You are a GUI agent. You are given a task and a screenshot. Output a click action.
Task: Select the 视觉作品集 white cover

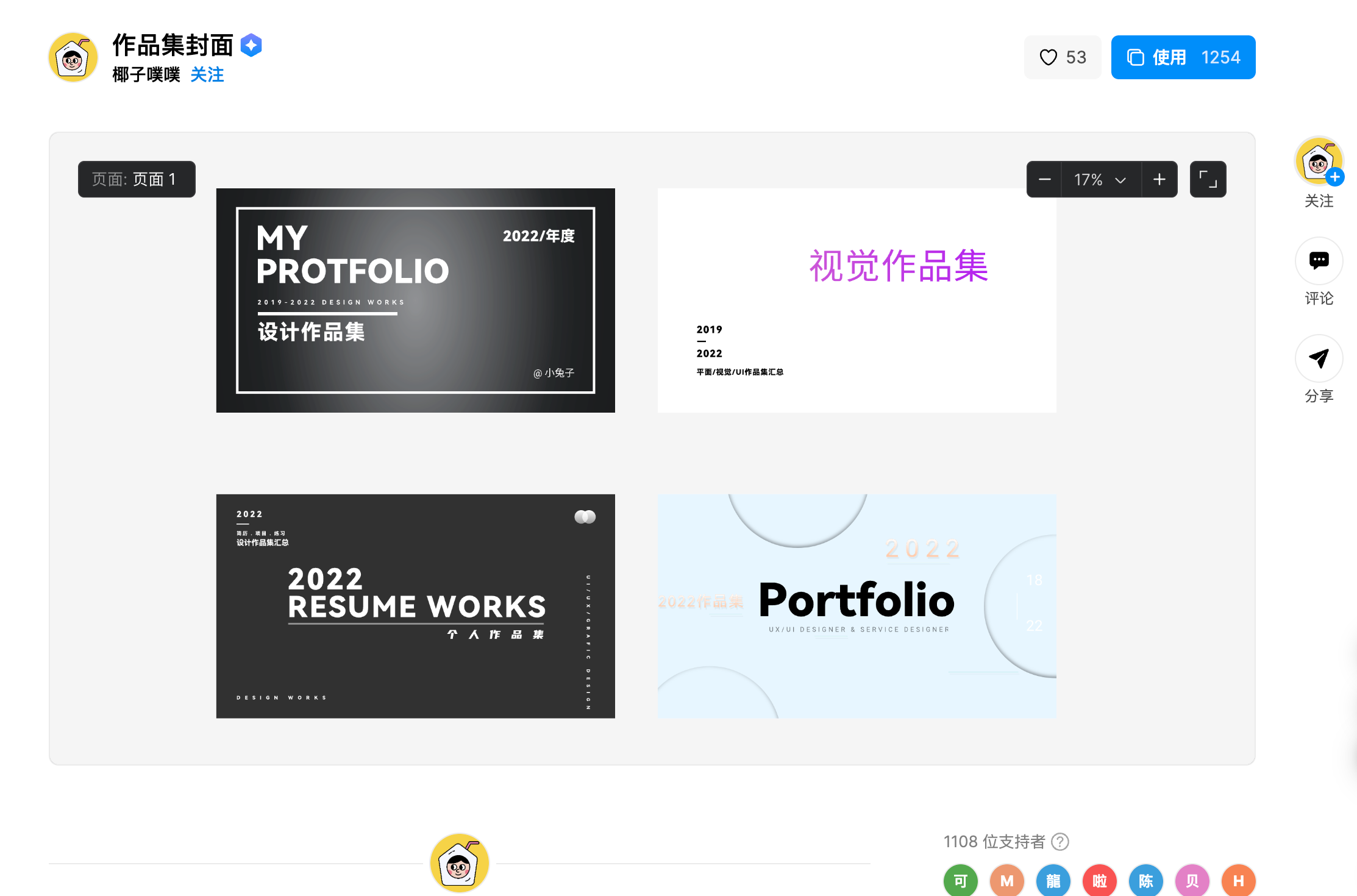[x=857, y=300]
